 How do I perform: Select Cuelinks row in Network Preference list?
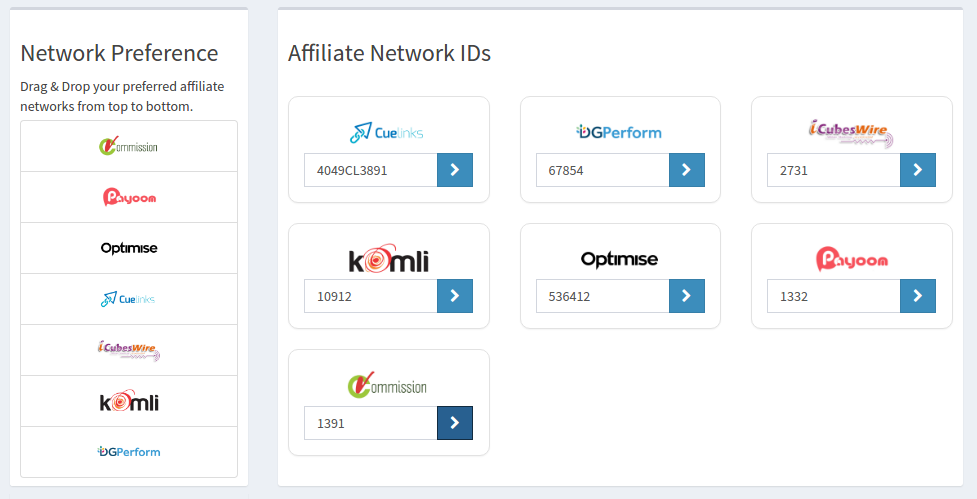point(129,300)
